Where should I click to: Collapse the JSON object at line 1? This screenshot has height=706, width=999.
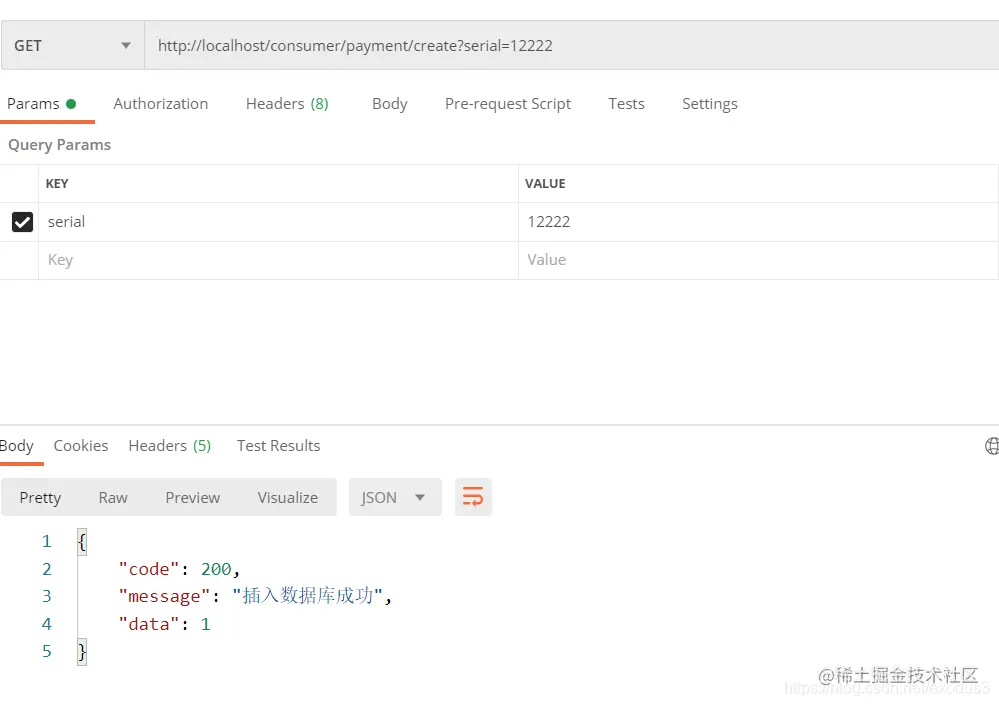[82, 542]
